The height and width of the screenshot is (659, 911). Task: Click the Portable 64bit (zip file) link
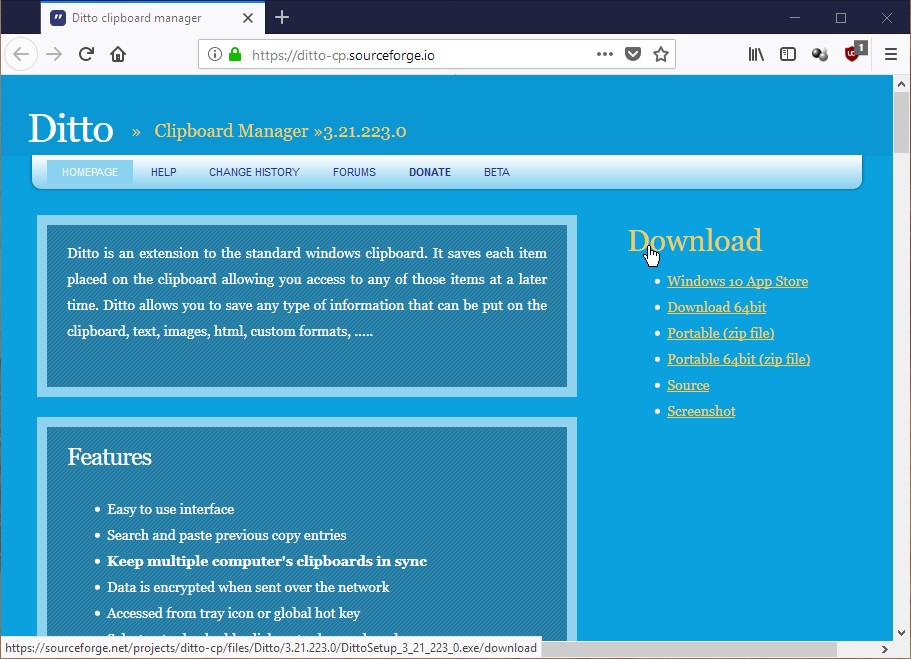(738, 359)
